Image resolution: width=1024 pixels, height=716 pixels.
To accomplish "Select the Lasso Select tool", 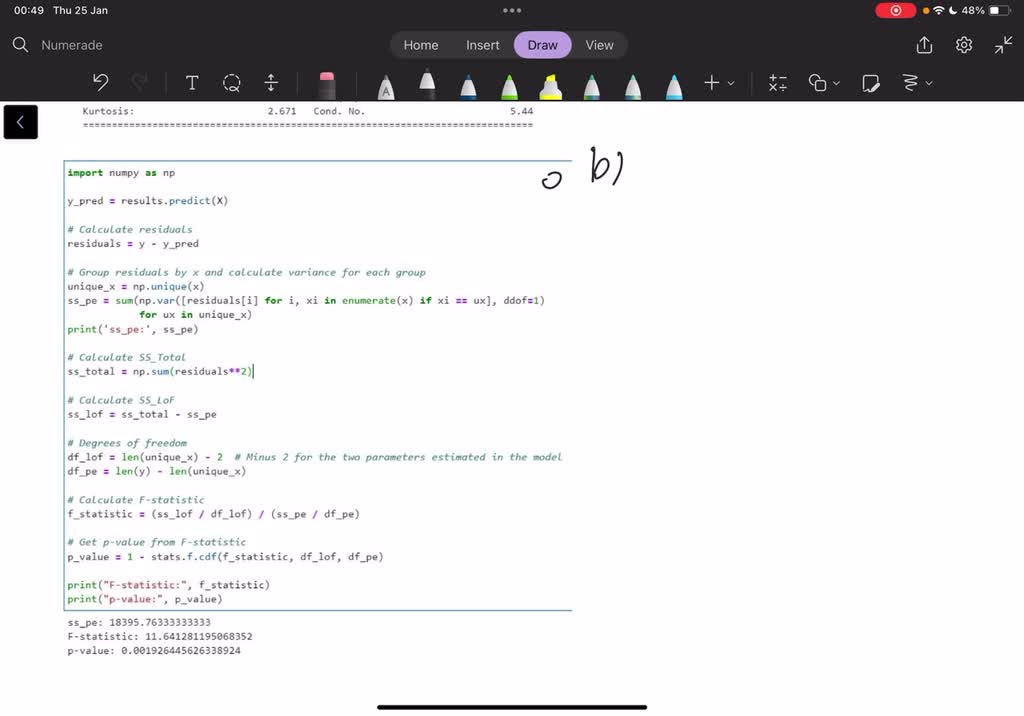I will coord(232,83).
